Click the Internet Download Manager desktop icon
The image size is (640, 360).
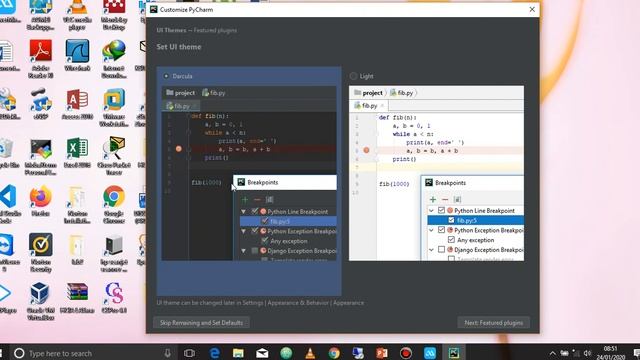(x=114, y=59)
